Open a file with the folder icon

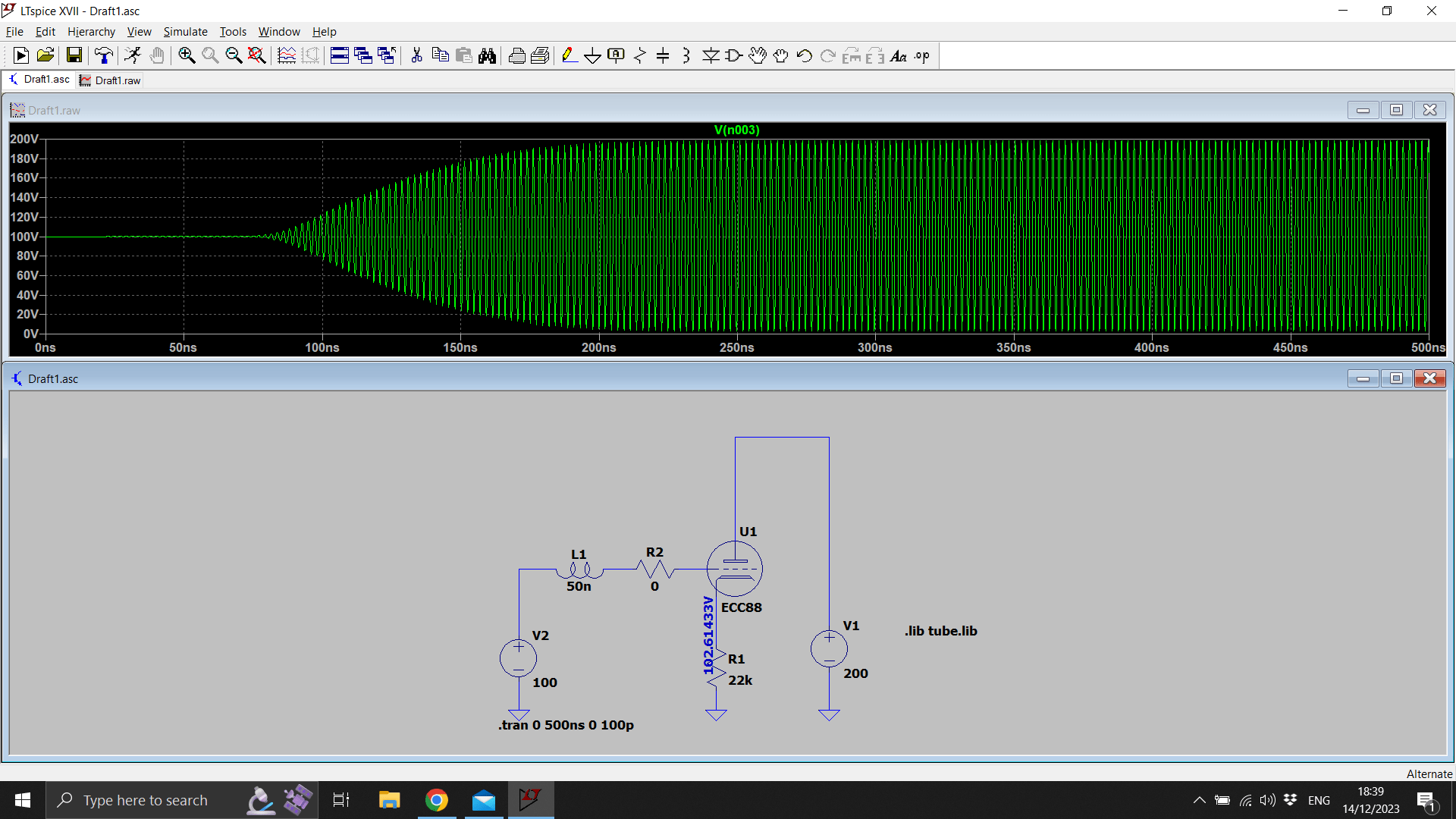point(45,55)
